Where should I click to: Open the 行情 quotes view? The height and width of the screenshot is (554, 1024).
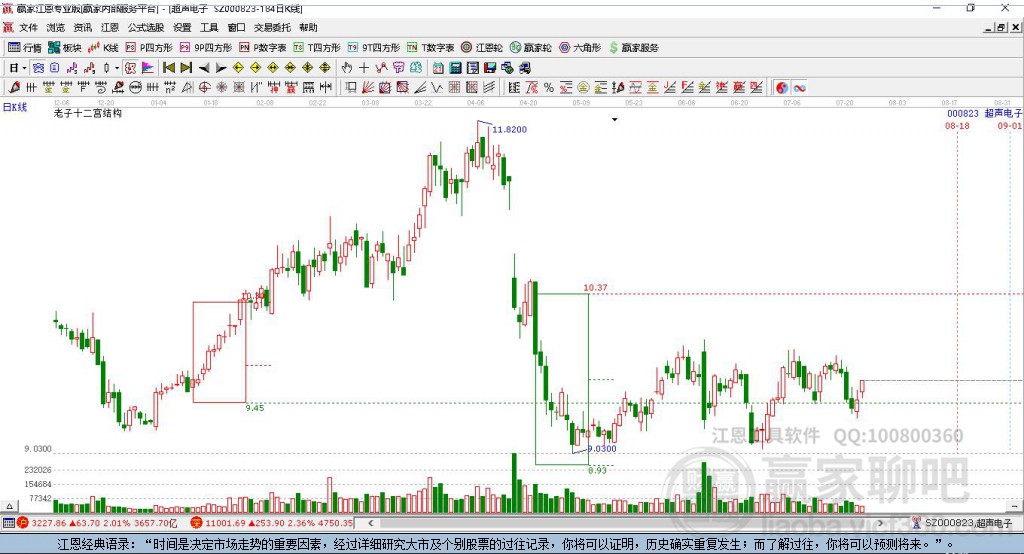pos(25,48)
